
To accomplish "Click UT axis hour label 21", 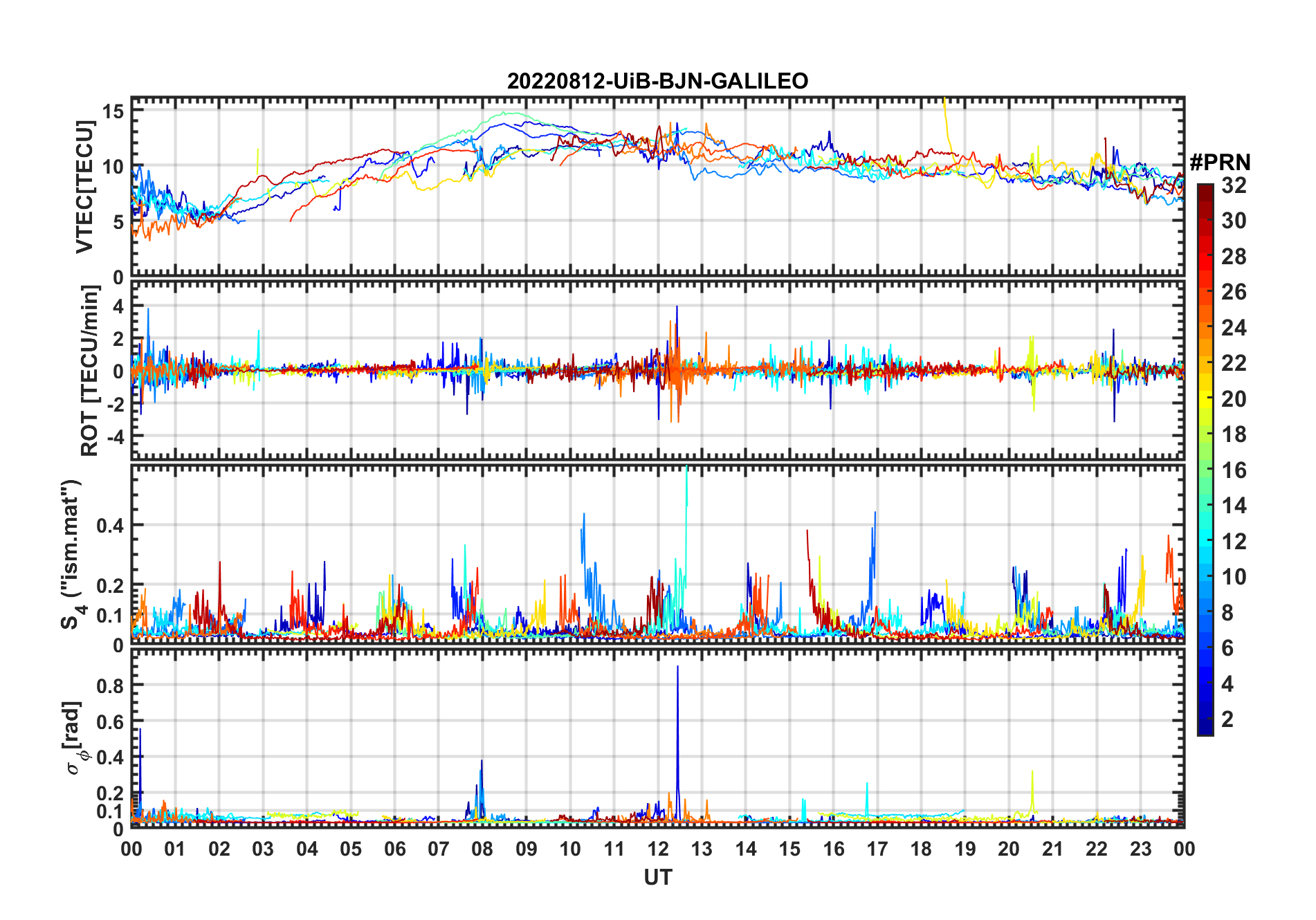I will [1052, 849].
